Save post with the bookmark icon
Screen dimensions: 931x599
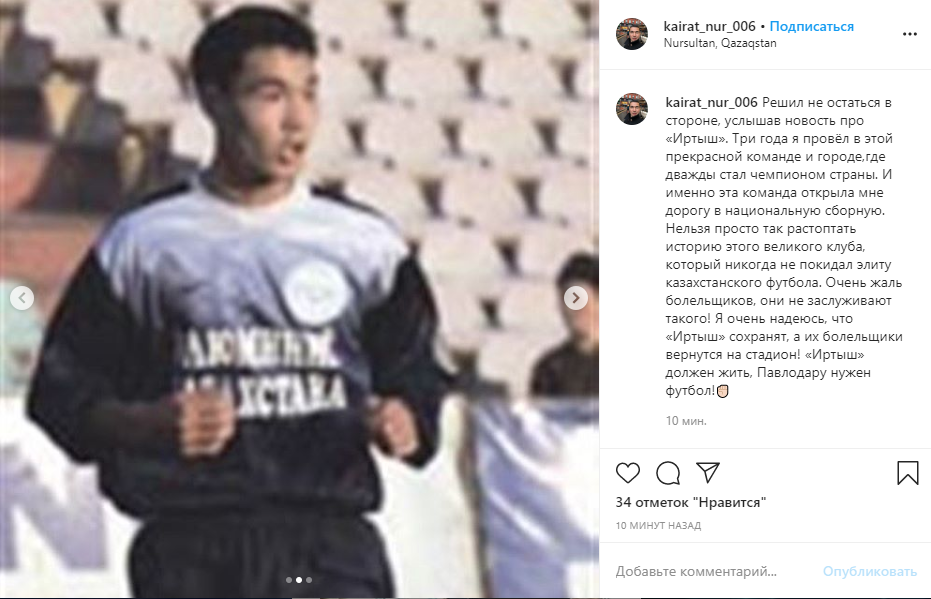[907, 473]
